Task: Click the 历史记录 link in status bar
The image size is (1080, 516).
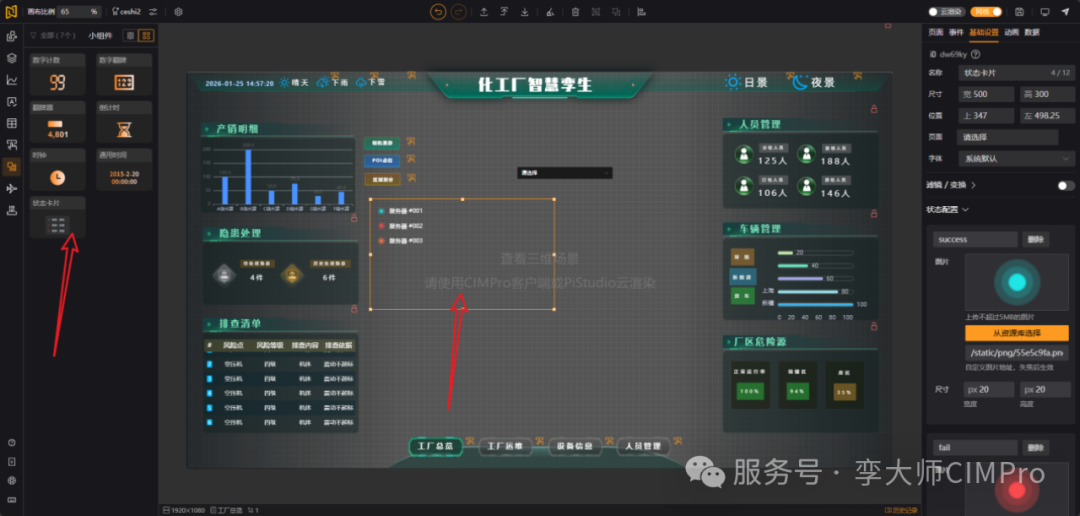Action: pos(901,510)
